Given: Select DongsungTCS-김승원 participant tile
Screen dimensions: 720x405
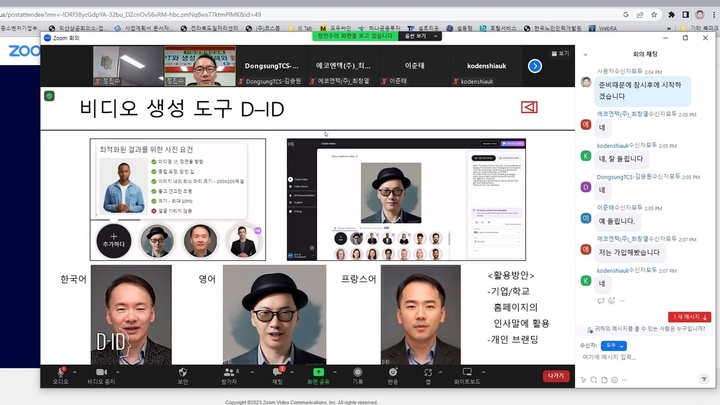Looking at the screenshot, I should pyautogui.click(x=271, y=66).
